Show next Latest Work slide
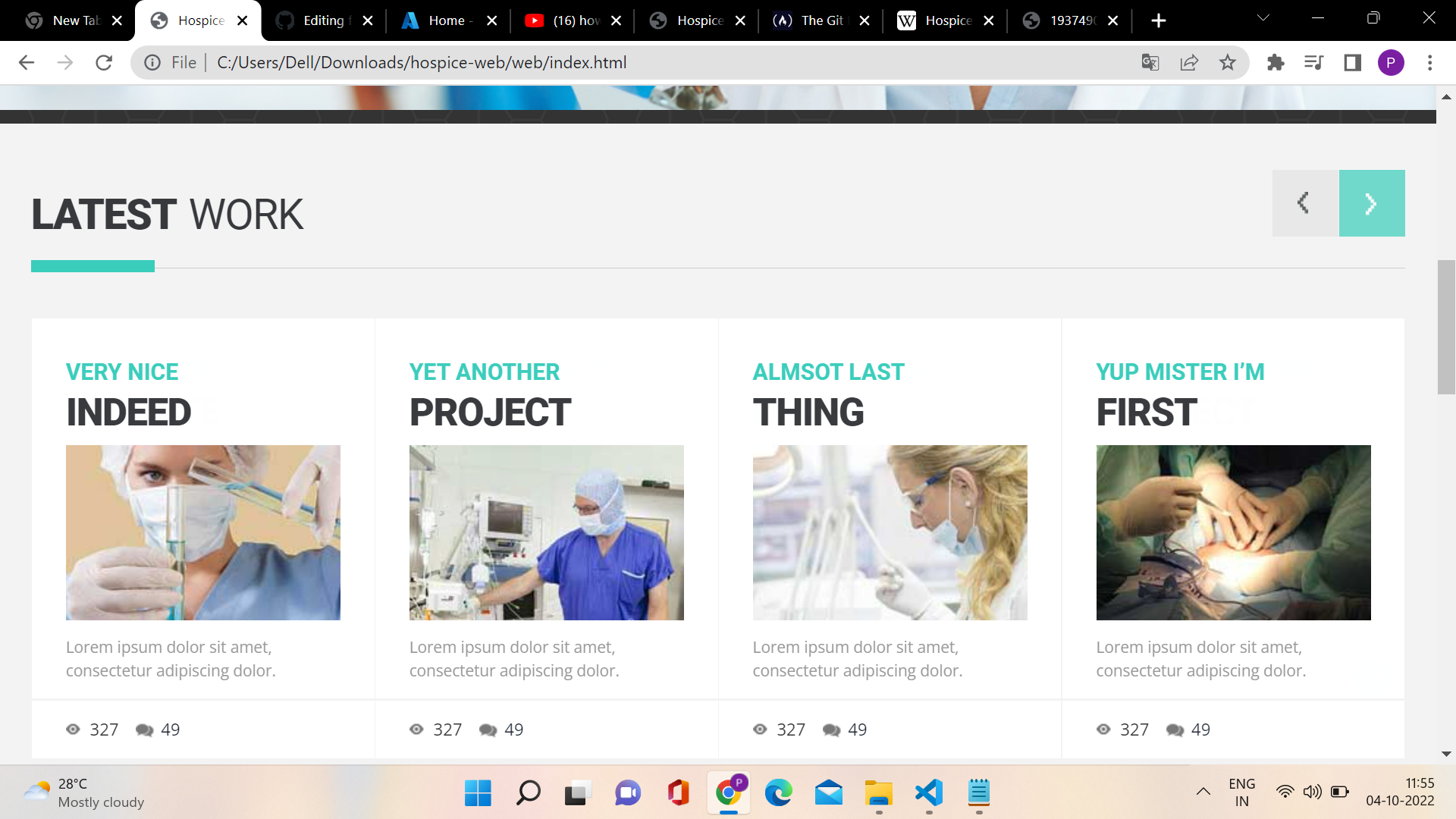 [1372, 203]
